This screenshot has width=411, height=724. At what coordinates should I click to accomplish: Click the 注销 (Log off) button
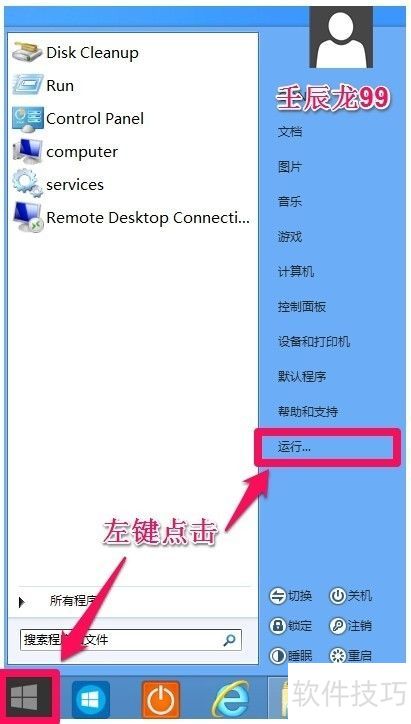(x=351, y=626)
